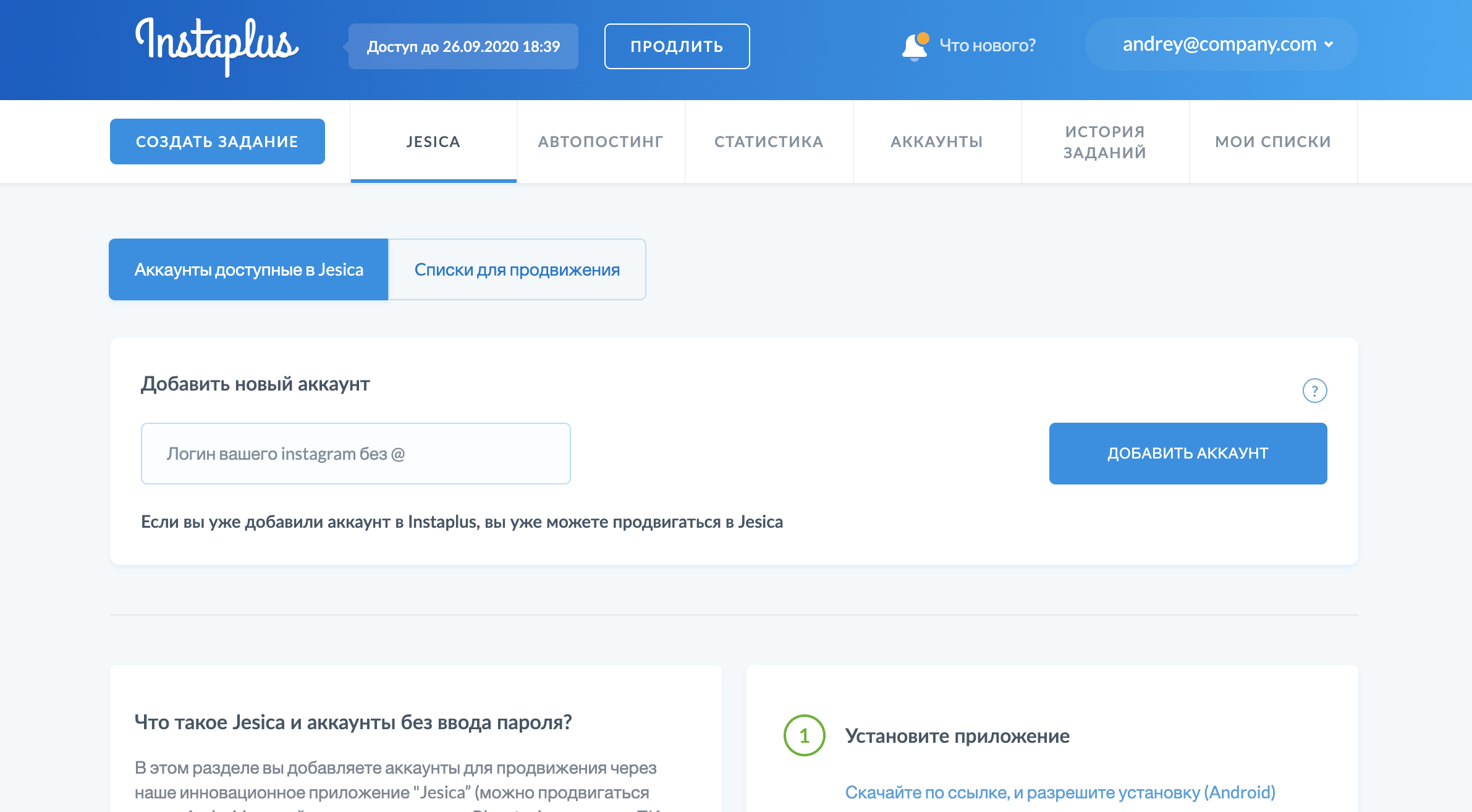Open the Что нового? link
Screen dimensions: 1472x812
[987, 46]
